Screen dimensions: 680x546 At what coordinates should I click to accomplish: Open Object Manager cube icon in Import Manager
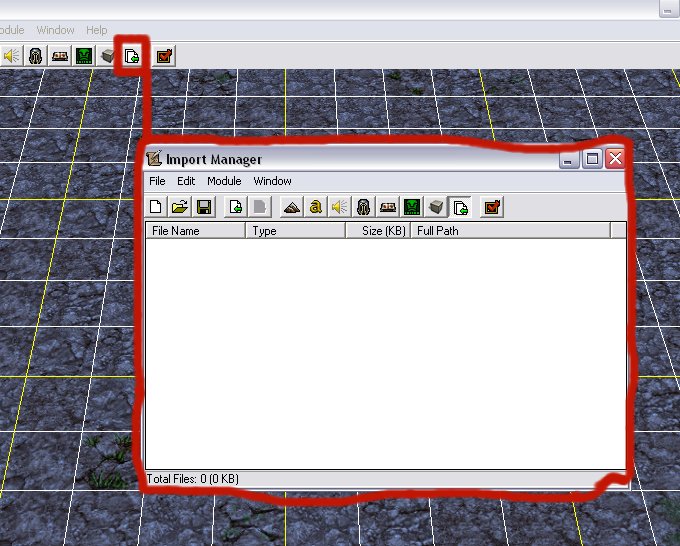pos(436,207)
